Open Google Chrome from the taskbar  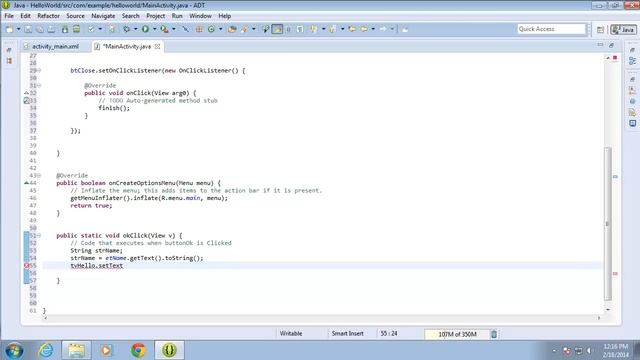138,350
